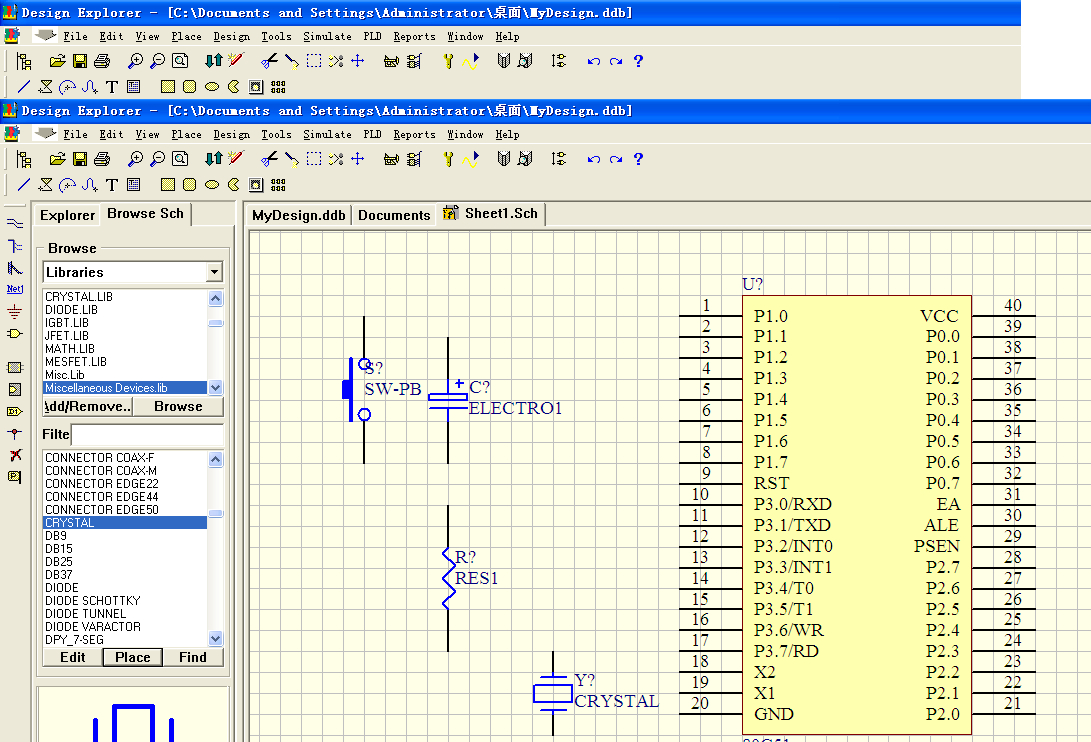
Task: Pick the ground power port tool icon
Action: click(x=14, y=311)
